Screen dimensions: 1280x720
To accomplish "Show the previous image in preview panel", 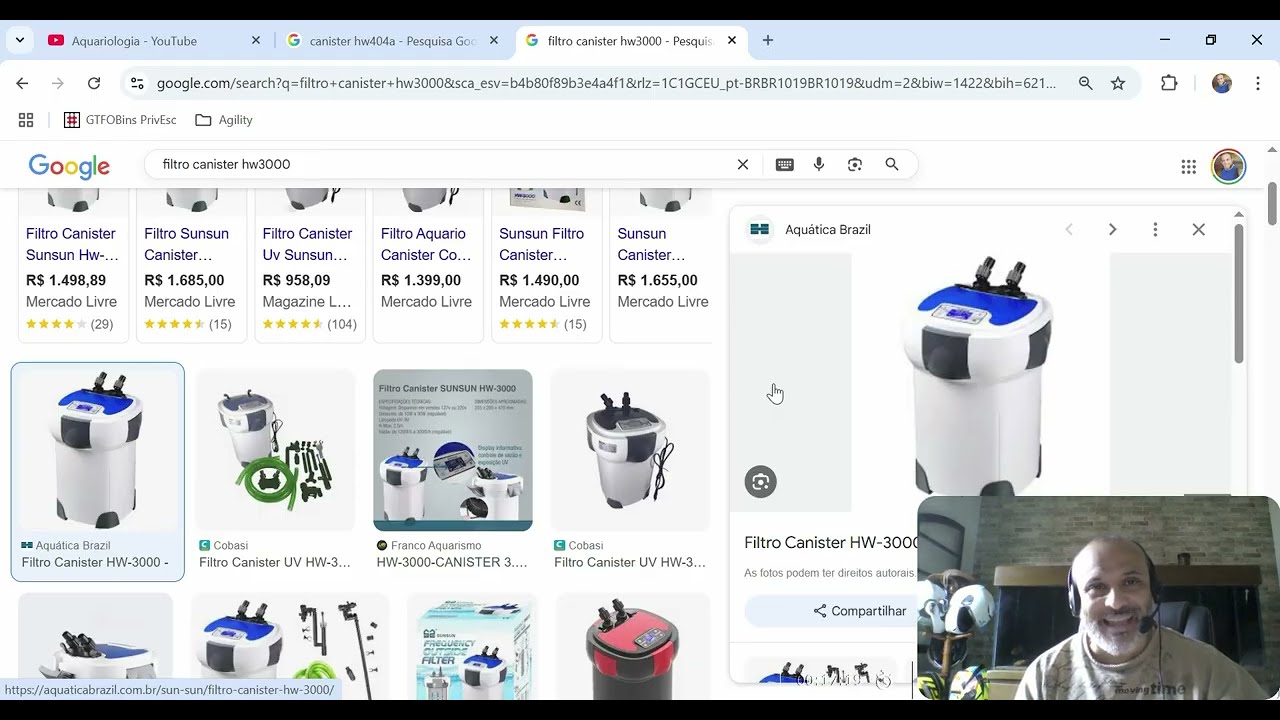I will pos(1069,230).
